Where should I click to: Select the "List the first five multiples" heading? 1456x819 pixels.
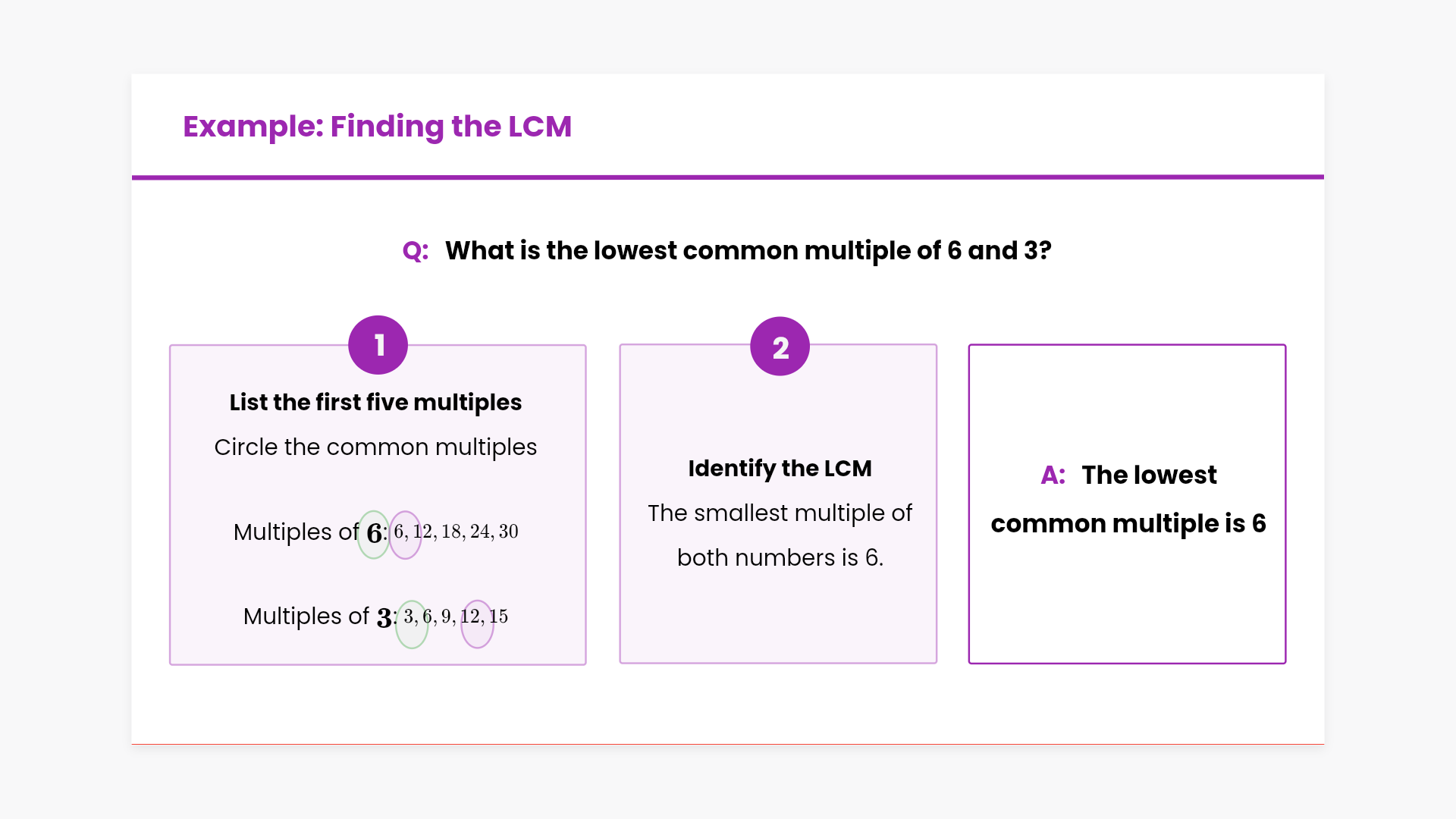(x=375, y=403)
